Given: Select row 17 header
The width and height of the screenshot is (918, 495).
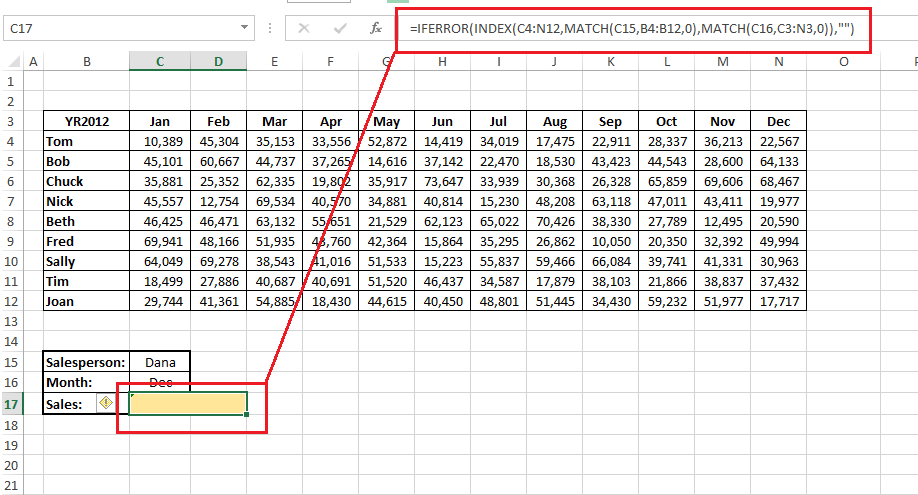Looking at the screenshot, I should click(x=12, y=404).
